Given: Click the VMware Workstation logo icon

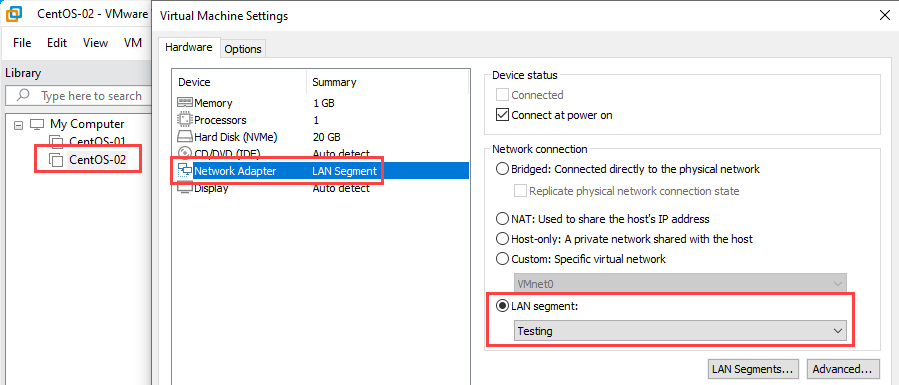Looking at the screenshot, I should click(x=14, y=14).
